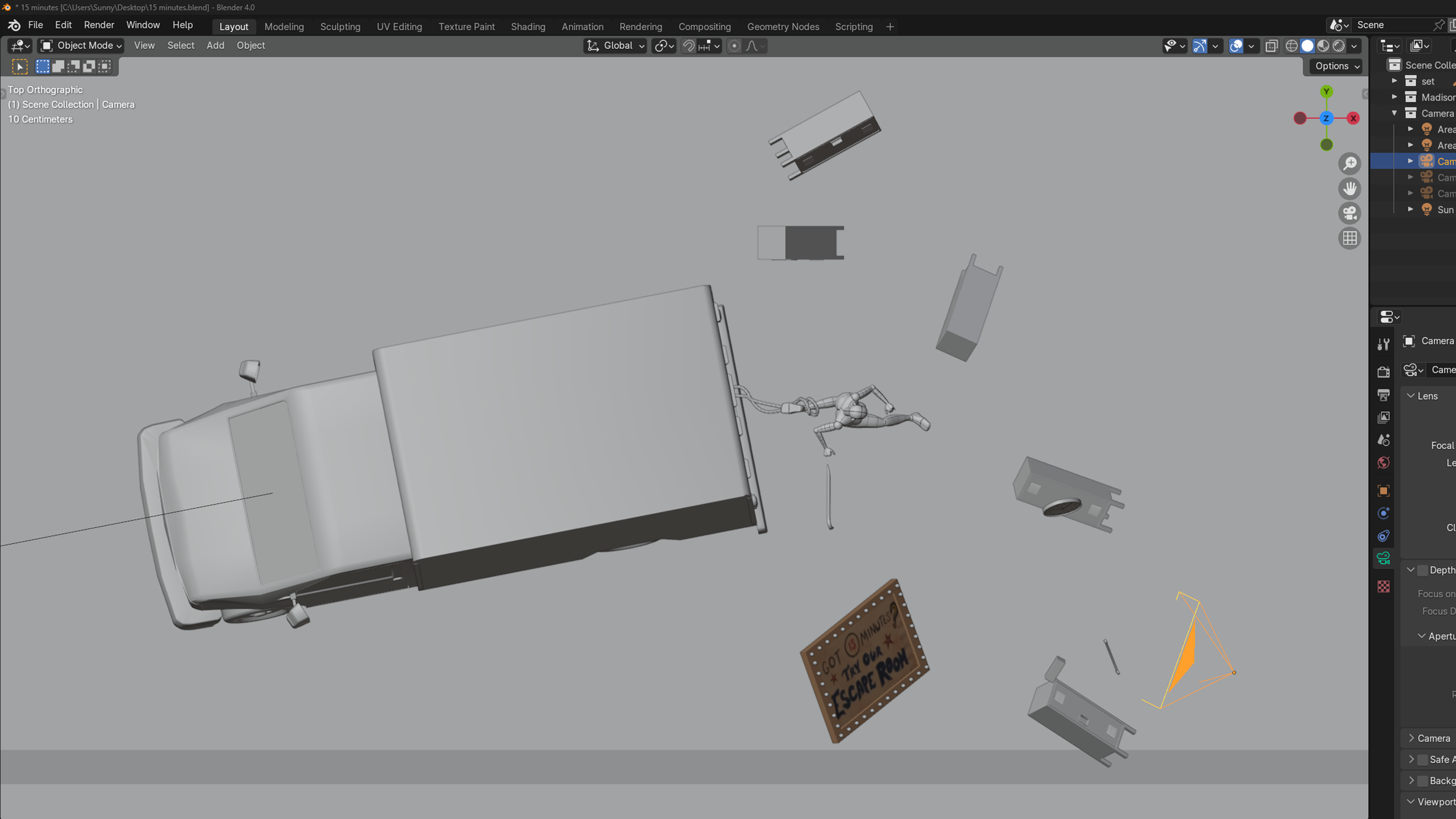Open Tool properties tab (wrench icon)
The image size is (1456, 819).
tap(1384, 344)
